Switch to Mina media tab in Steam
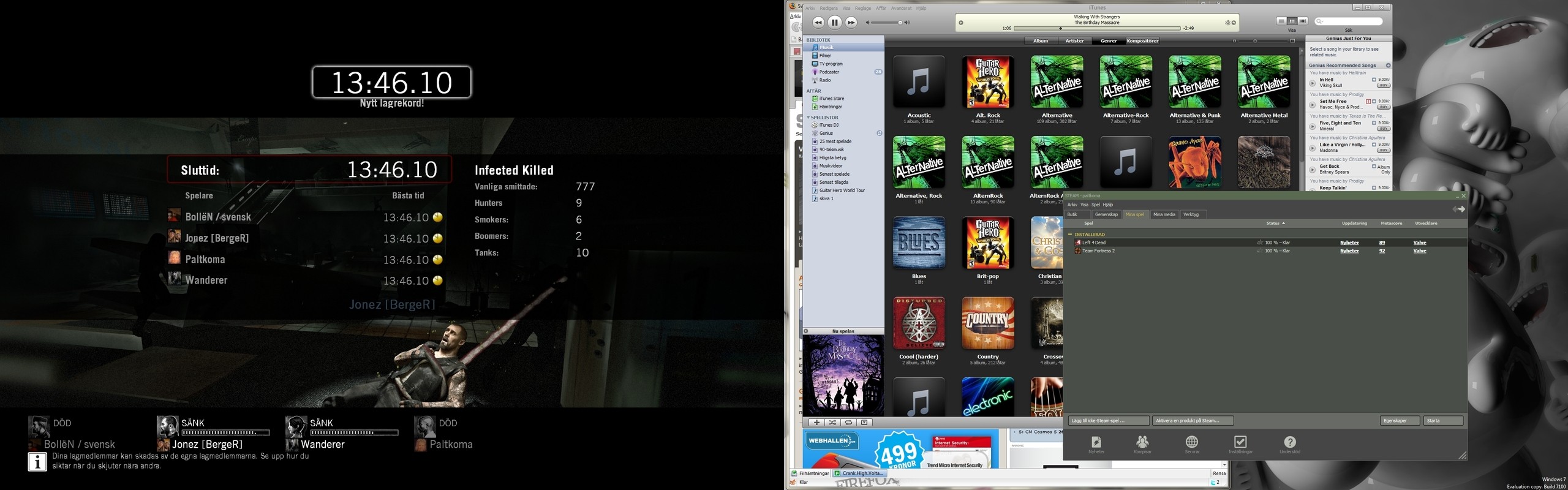 tap(1164, 214)
